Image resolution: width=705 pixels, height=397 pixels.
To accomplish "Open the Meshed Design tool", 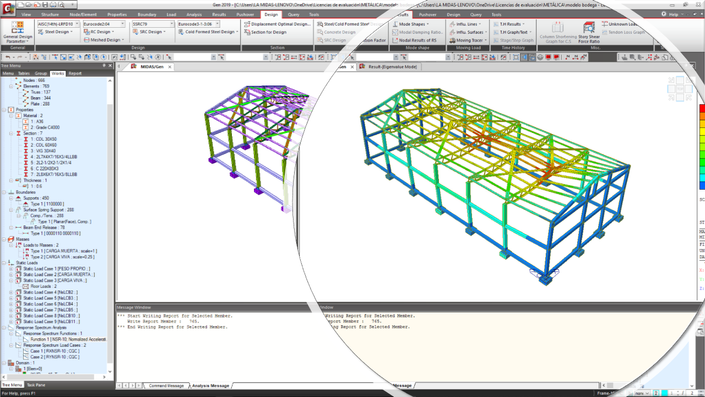I will 104,40.
